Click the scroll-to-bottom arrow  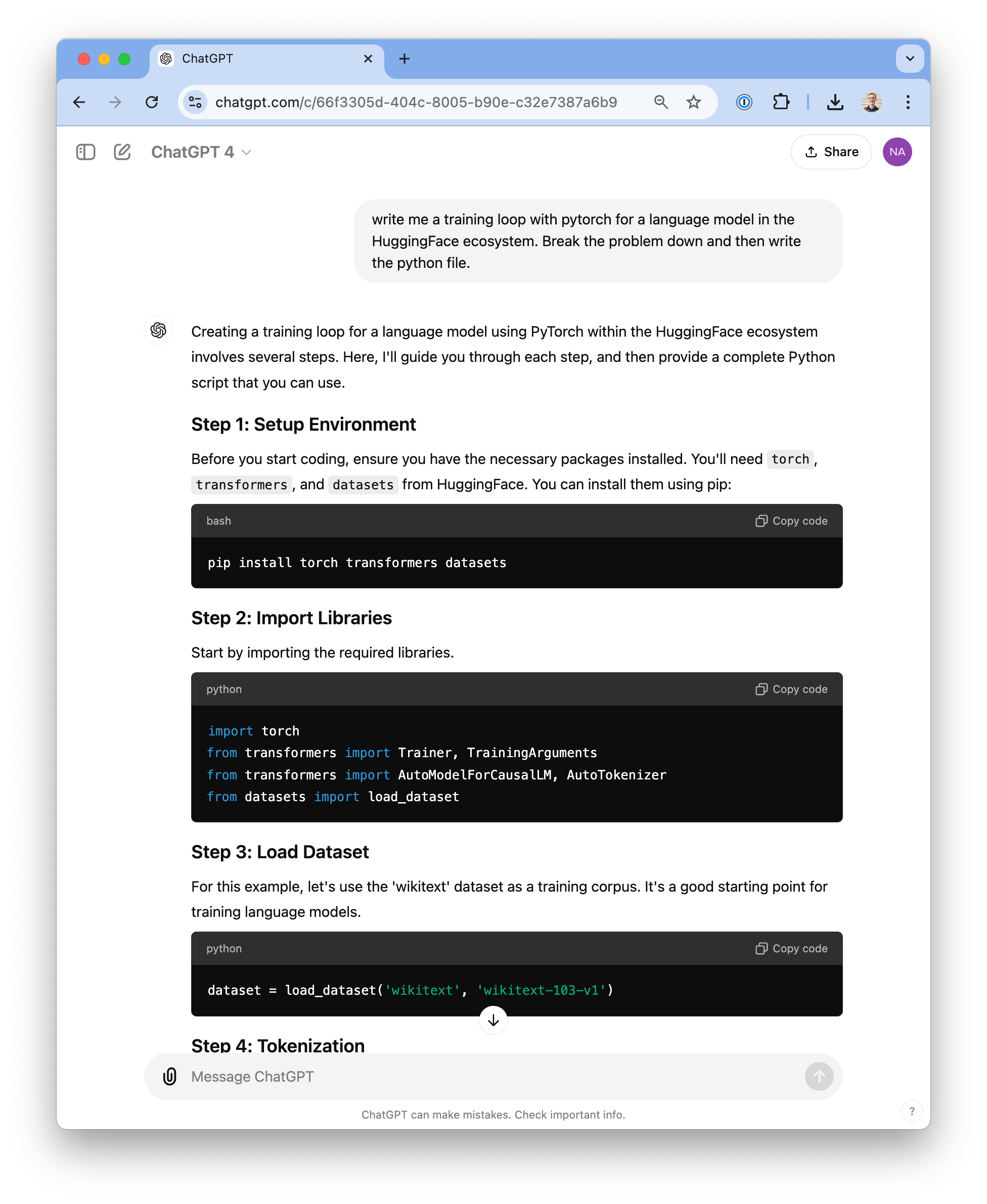click(x=493, y=1020)
